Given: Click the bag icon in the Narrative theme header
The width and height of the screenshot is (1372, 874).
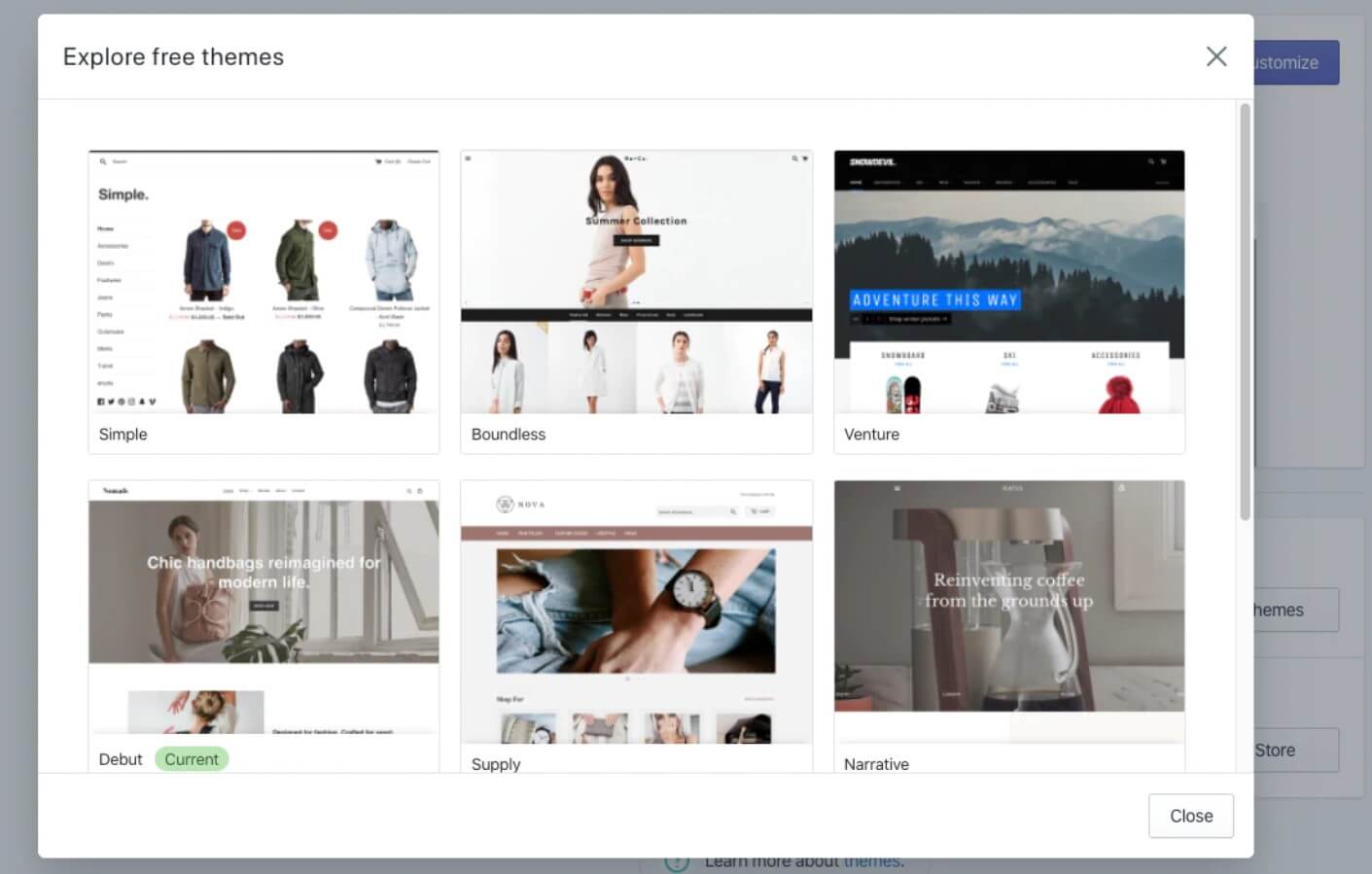Looking at the screenshot, I should pos(1123,486).
